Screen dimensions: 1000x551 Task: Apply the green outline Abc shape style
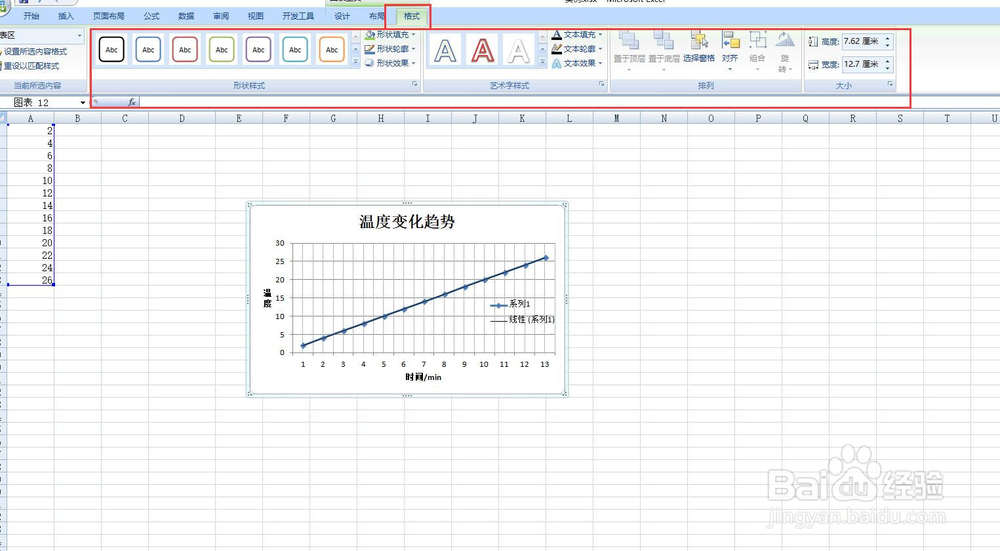(221, 49)
